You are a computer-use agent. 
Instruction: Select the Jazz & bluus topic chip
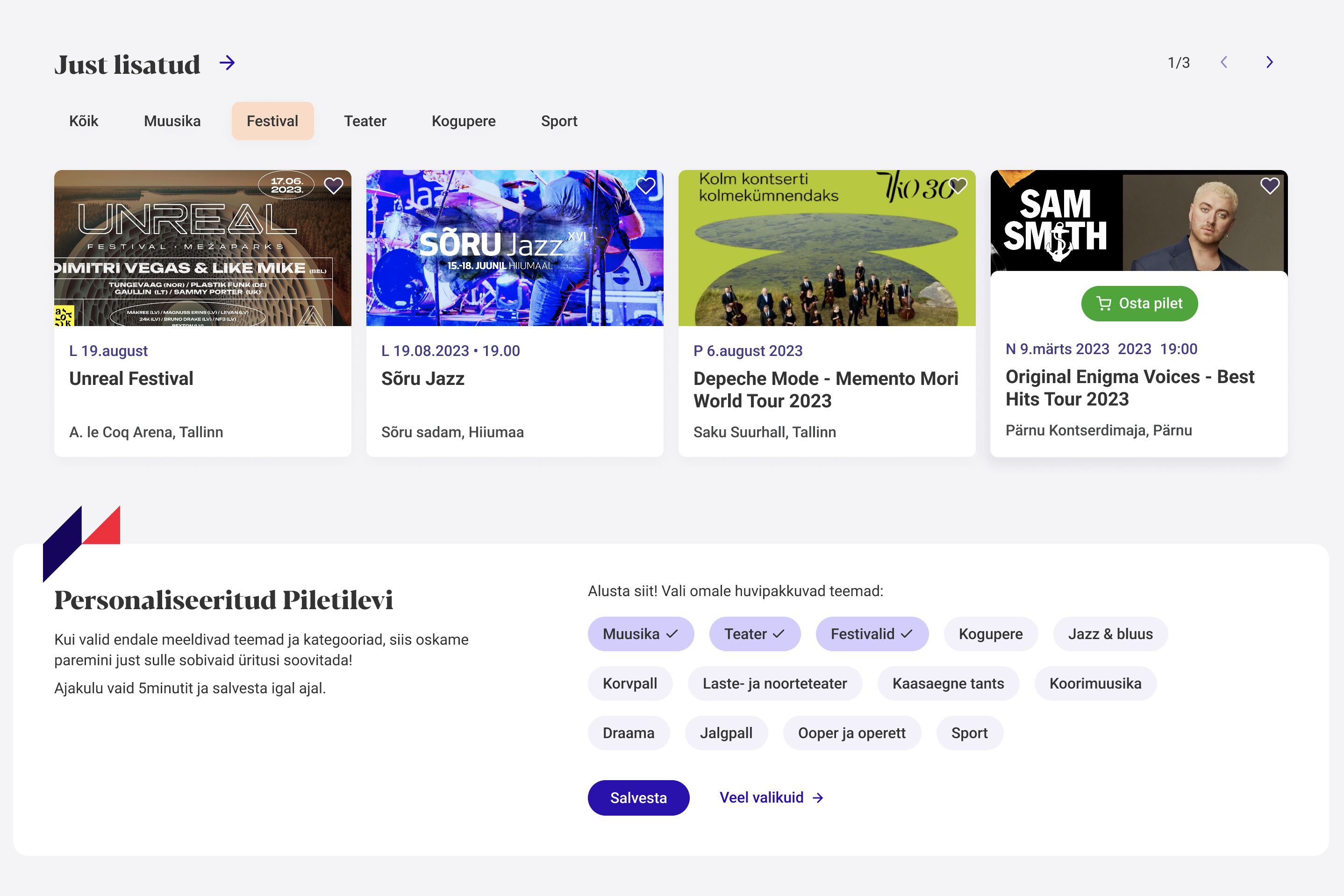point(1110,634)
